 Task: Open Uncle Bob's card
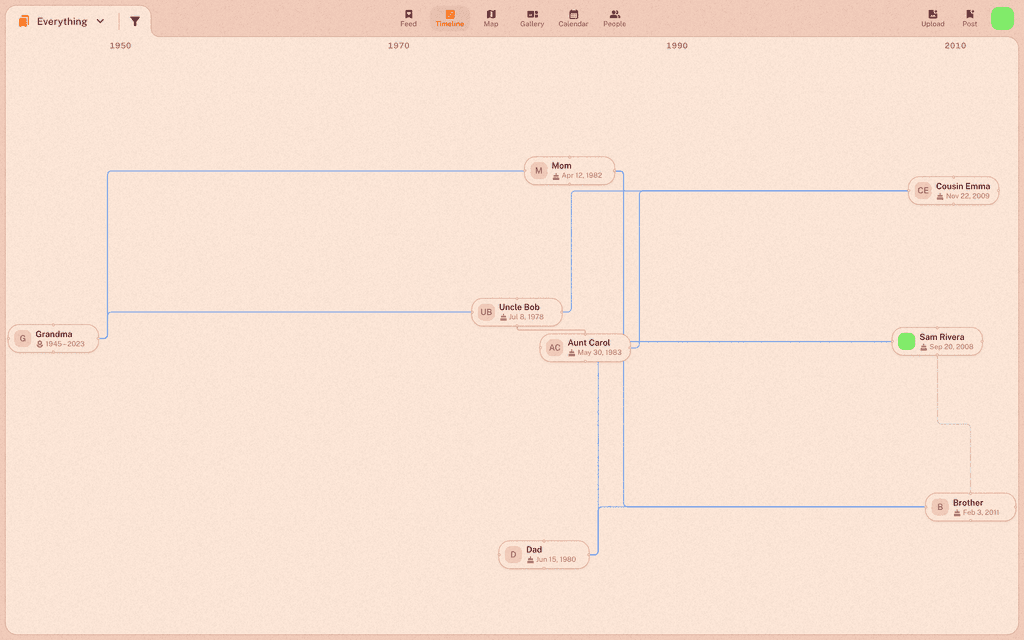[x=517, y=312]
